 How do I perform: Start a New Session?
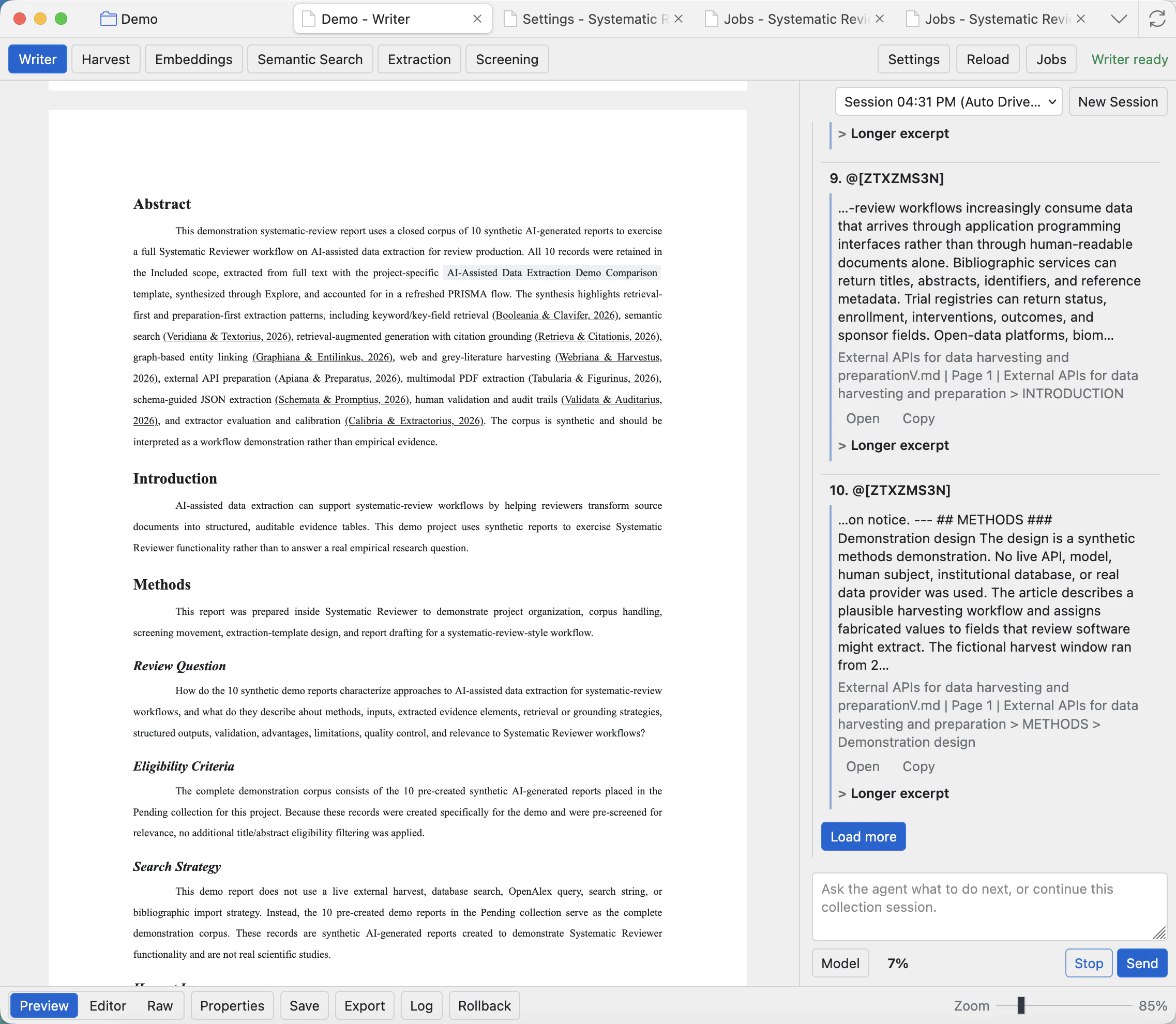(x=1118, y=102)
